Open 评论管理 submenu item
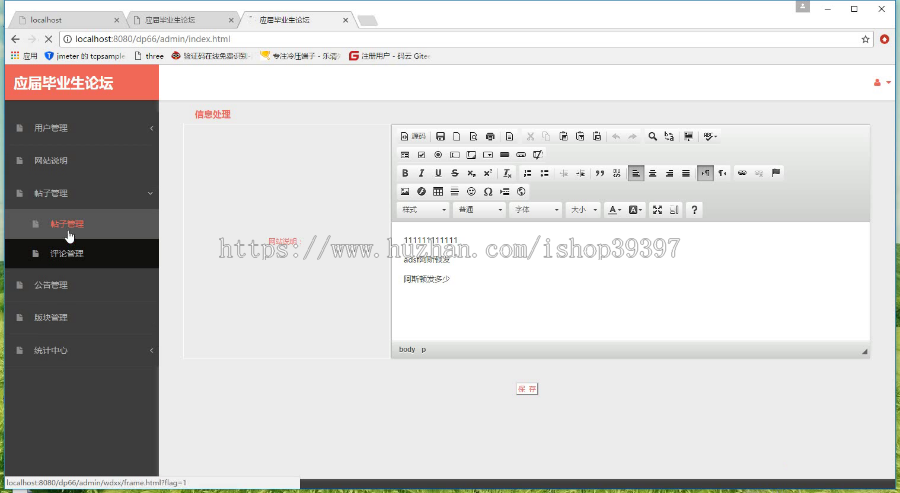Screen dimensions: 900x493 tap(82, 254)
